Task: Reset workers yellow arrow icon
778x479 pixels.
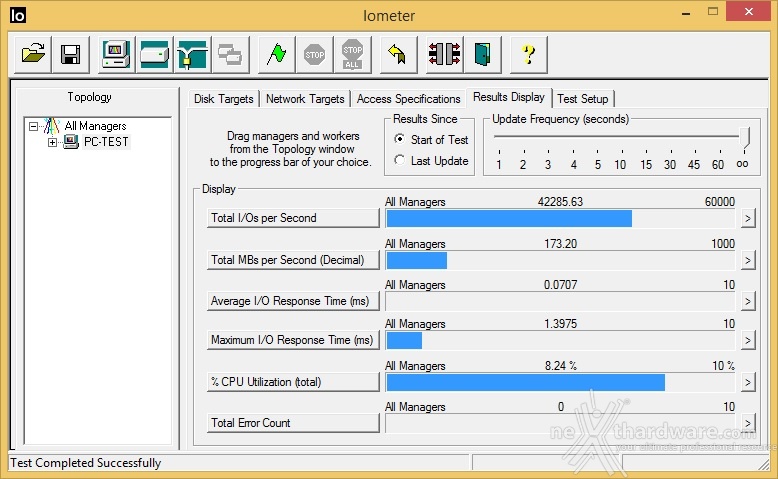Action: point(398,55)
